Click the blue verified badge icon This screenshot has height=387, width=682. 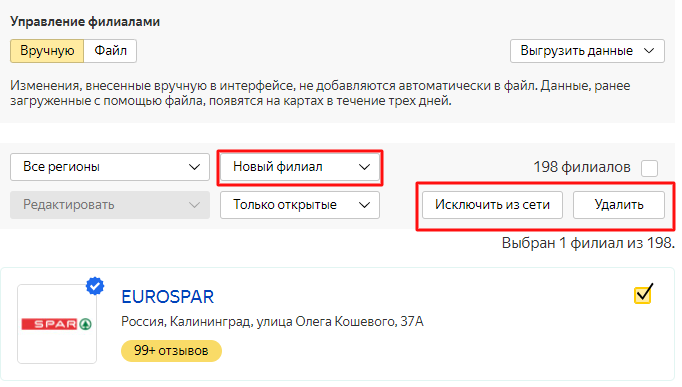95,287
